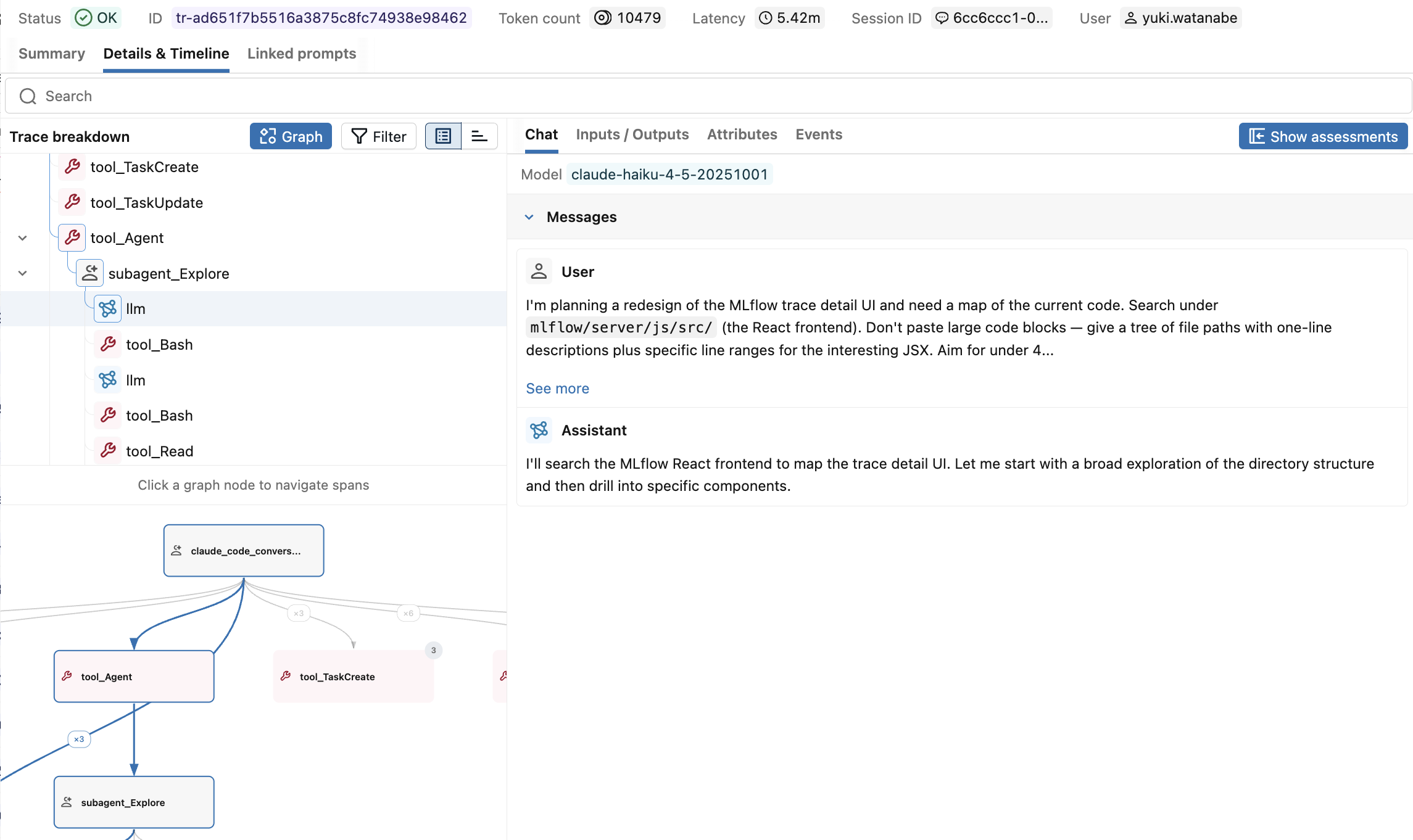Click the magnifier icon in the Search bar
This screenshot has width=1413, height=840.
(x=28, y=96)
